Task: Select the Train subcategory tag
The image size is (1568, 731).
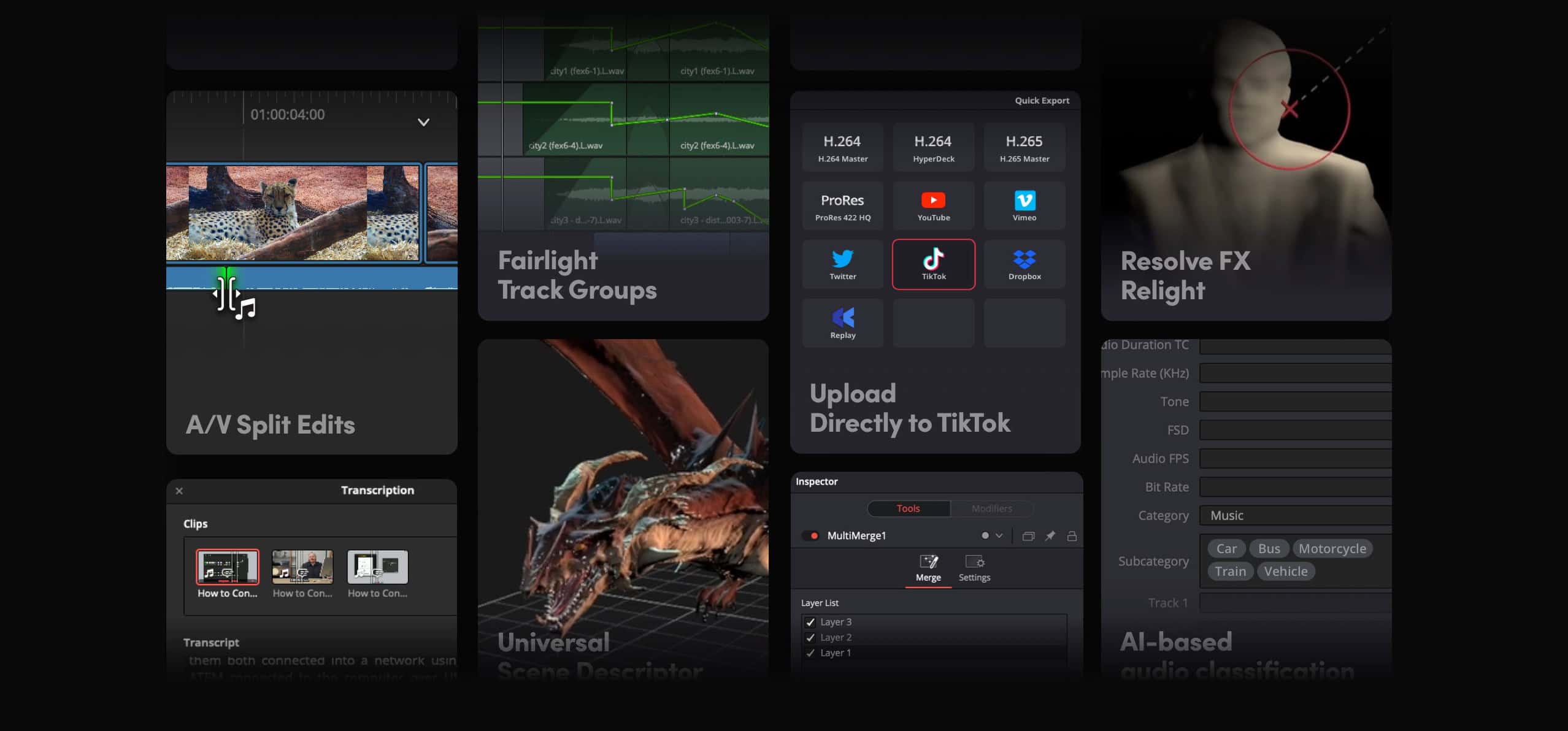Action: 1230,572
